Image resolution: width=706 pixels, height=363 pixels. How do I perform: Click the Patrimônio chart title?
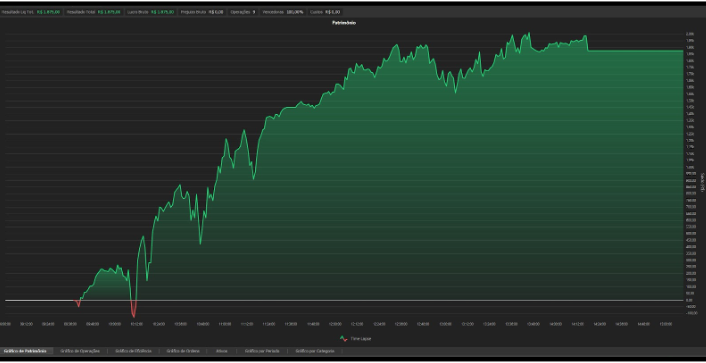point(344,23)
